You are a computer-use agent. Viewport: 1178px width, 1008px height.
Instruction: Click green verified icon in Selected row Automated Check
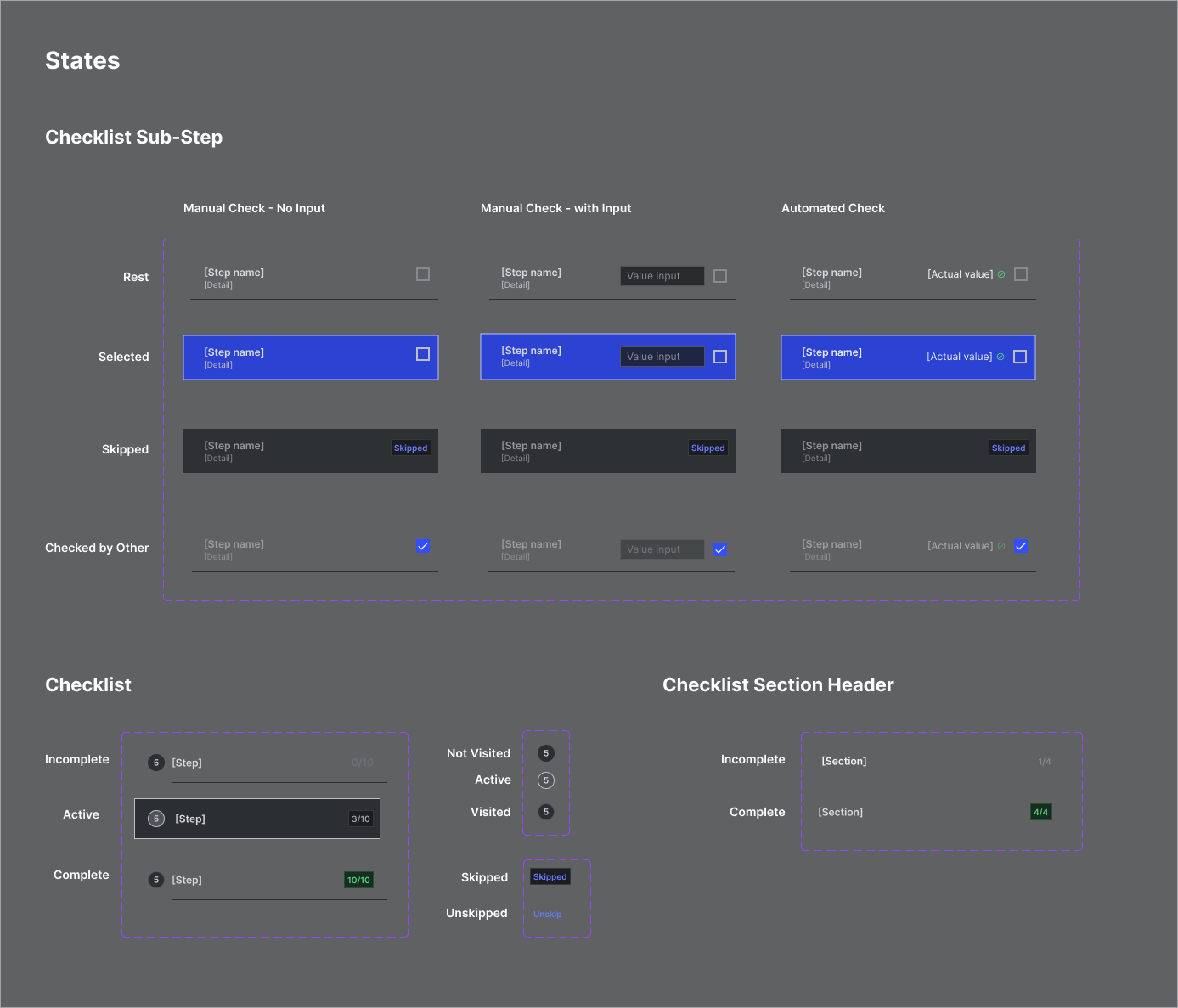tap(1000, 357)
